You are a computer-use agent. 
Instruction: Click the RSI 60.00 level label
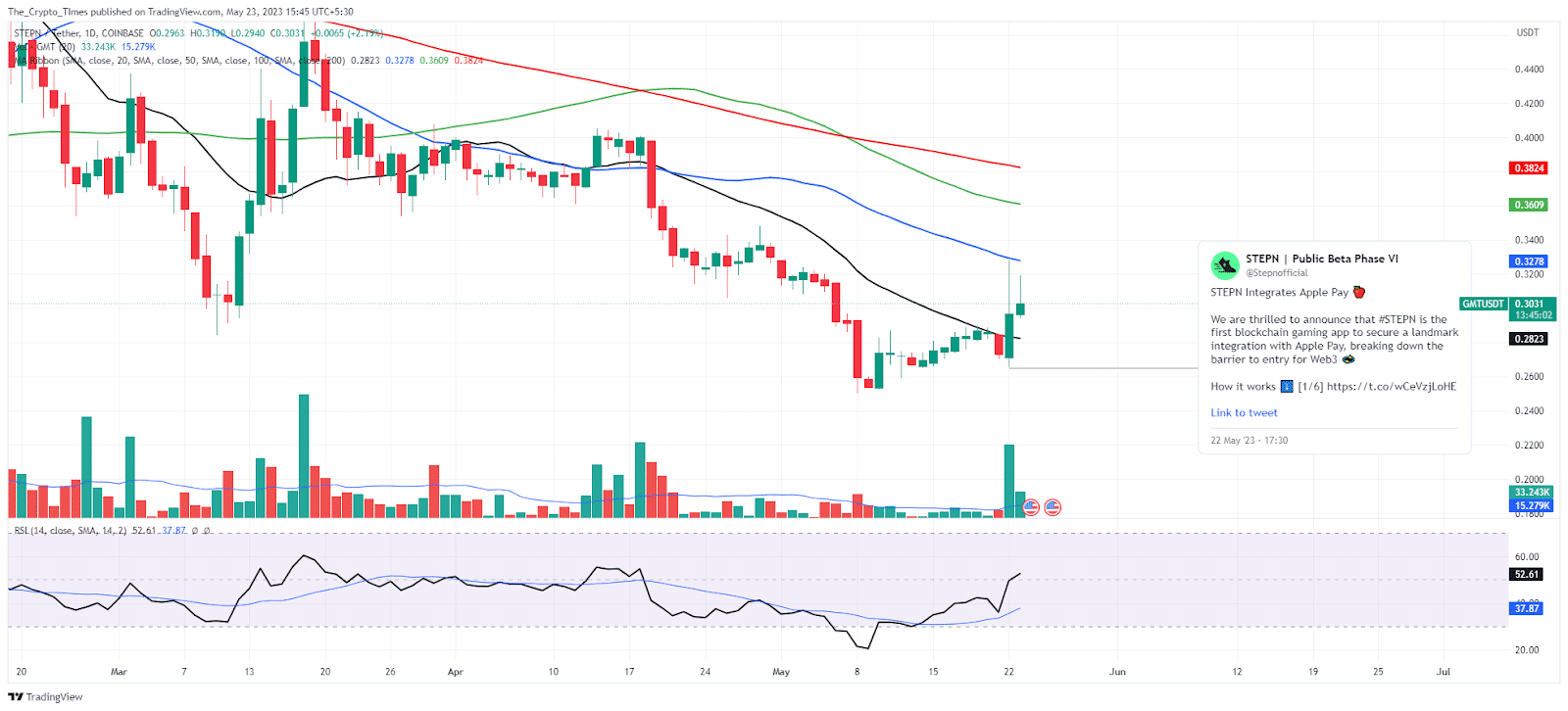[x=1527, y=557]
